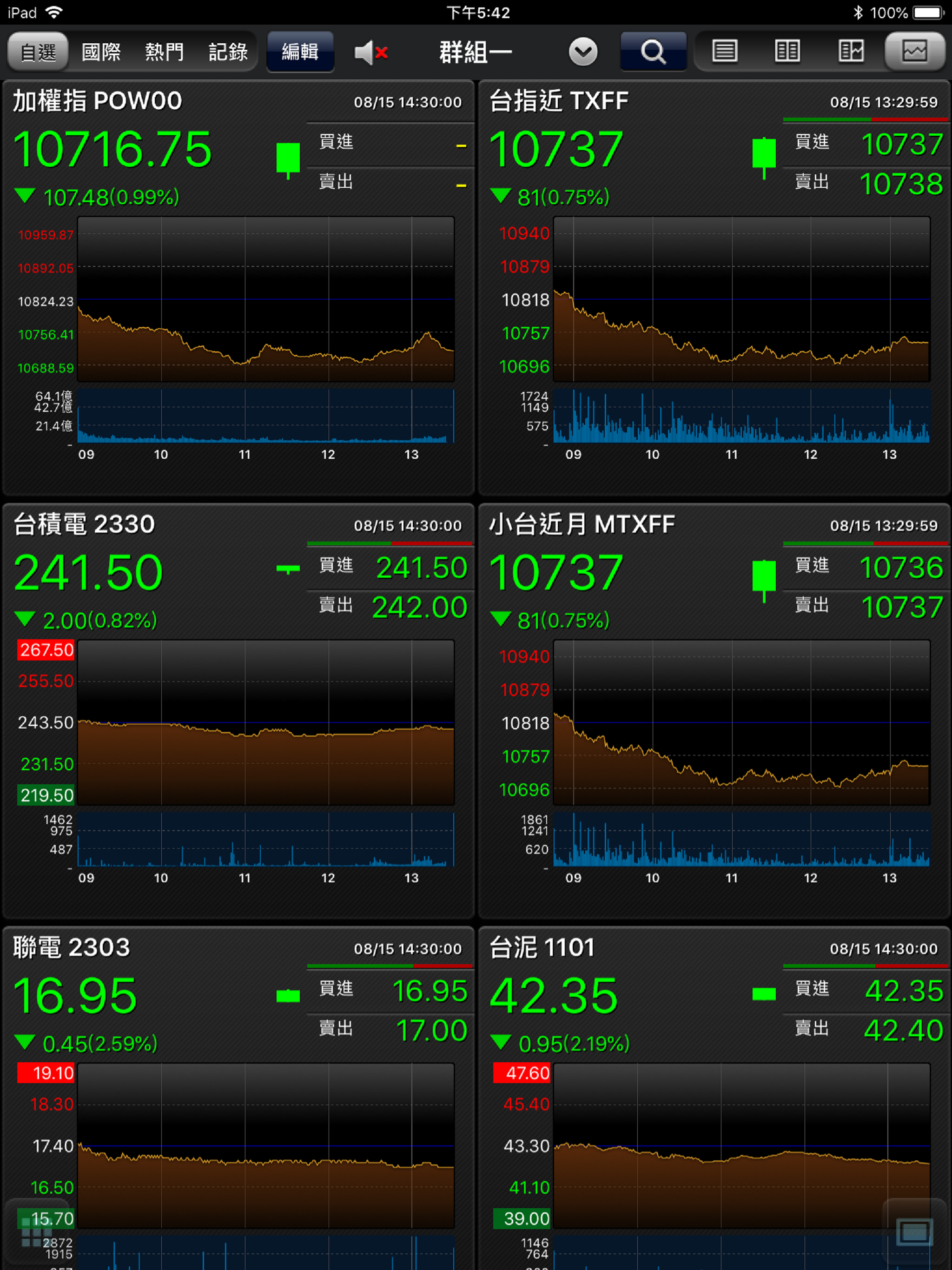Tap the 小台近月 MTXFF intraday price chart
Image resolution: width=952 pixels, height=1270 pixels.
click(x=741, y=722)
